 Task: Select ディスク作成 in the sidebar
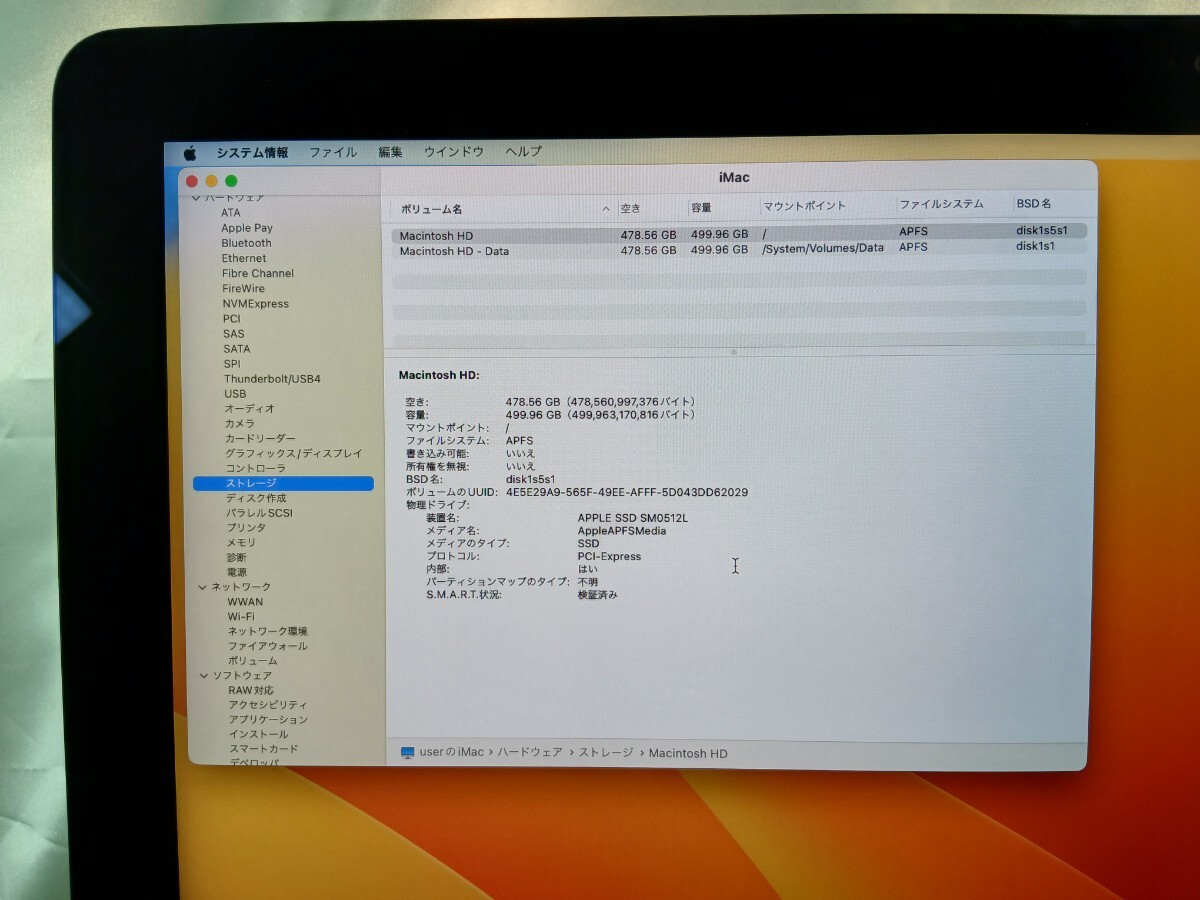click(256, 498)
